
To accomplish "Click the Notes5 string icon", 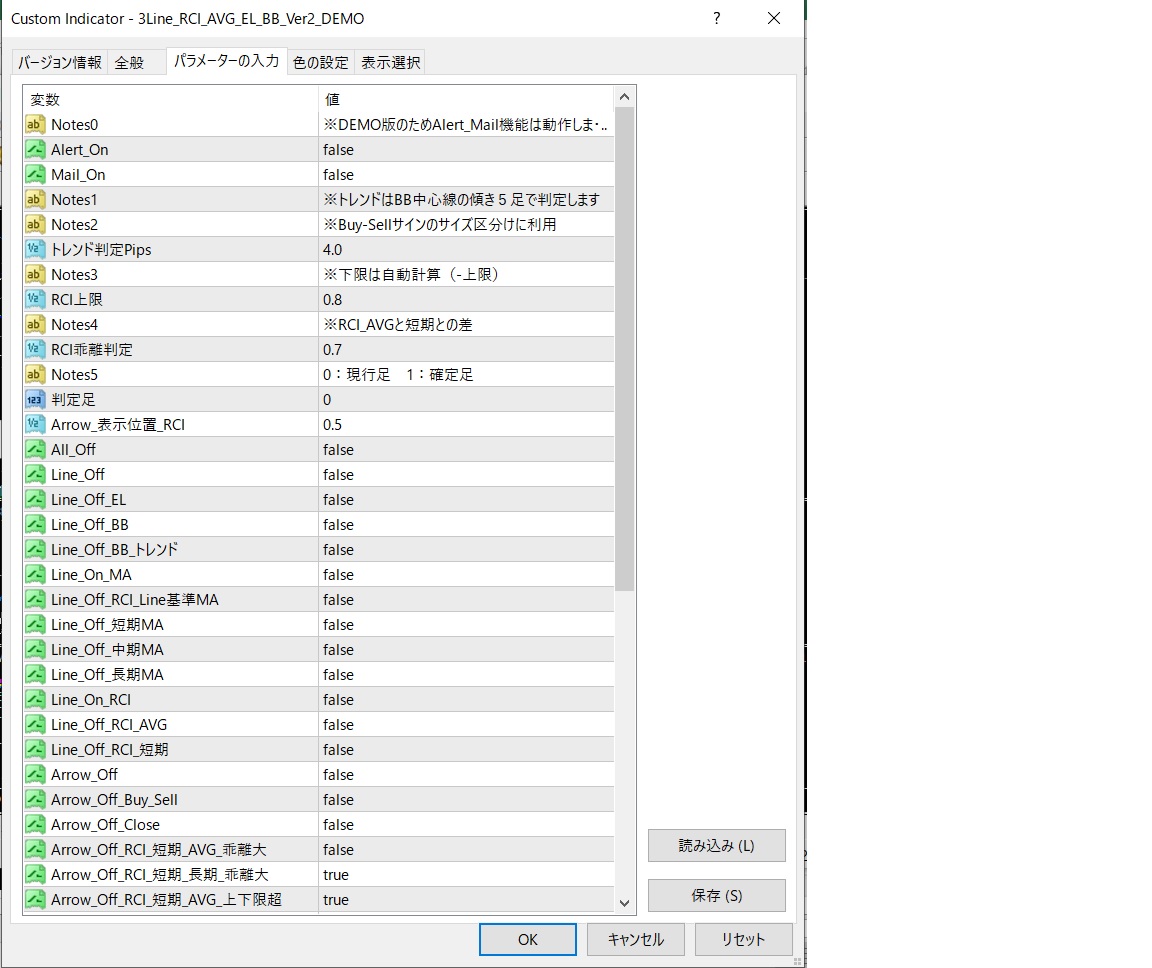I will 35,374.
